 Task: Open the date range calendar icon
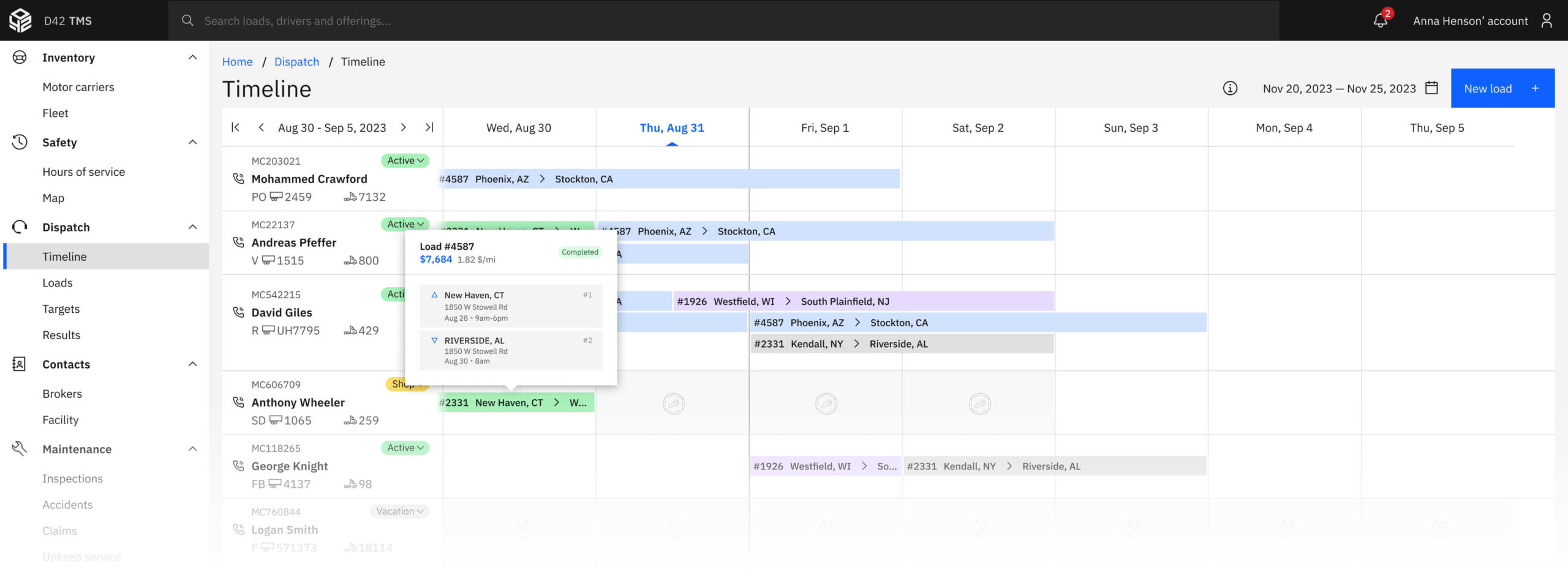(1431, 88)
